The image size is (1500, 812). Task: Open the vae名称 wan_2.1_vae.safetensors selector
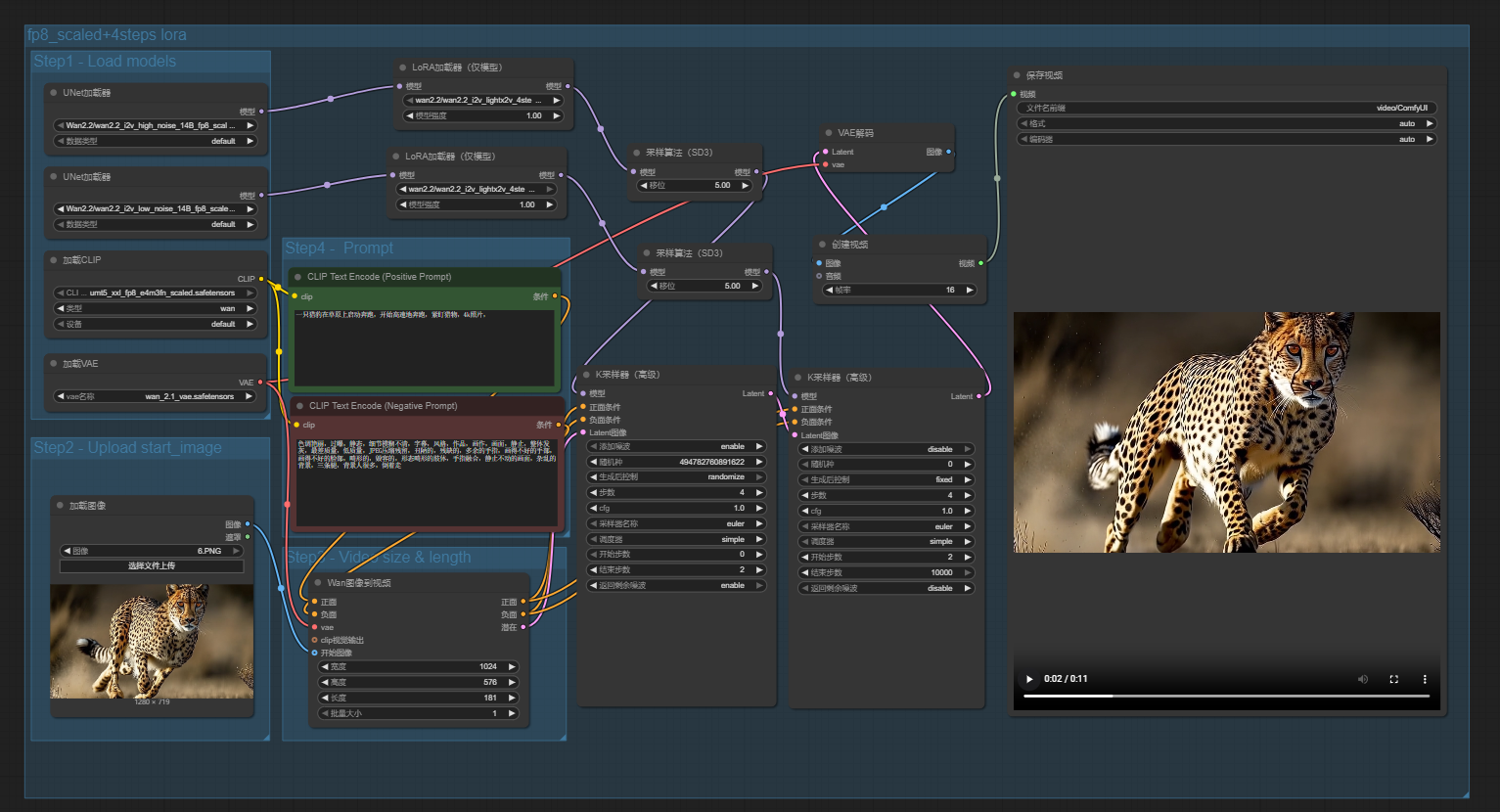[x=156, y=396]
